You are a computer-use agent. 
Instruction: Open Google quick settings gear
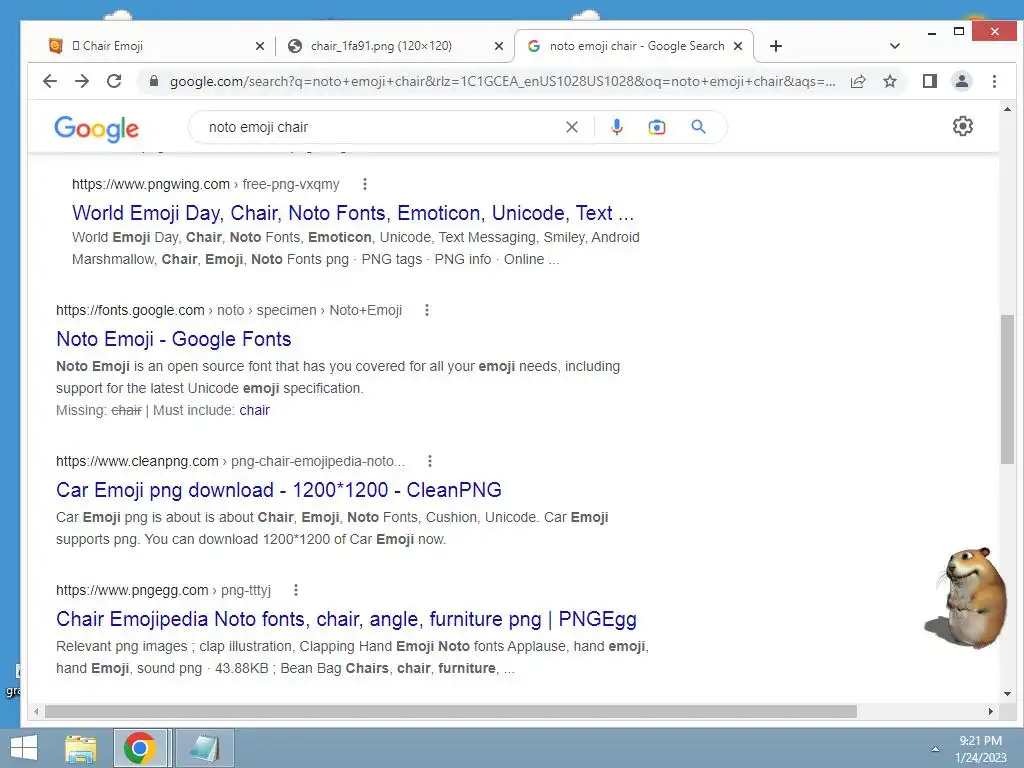tap(963, 126)
